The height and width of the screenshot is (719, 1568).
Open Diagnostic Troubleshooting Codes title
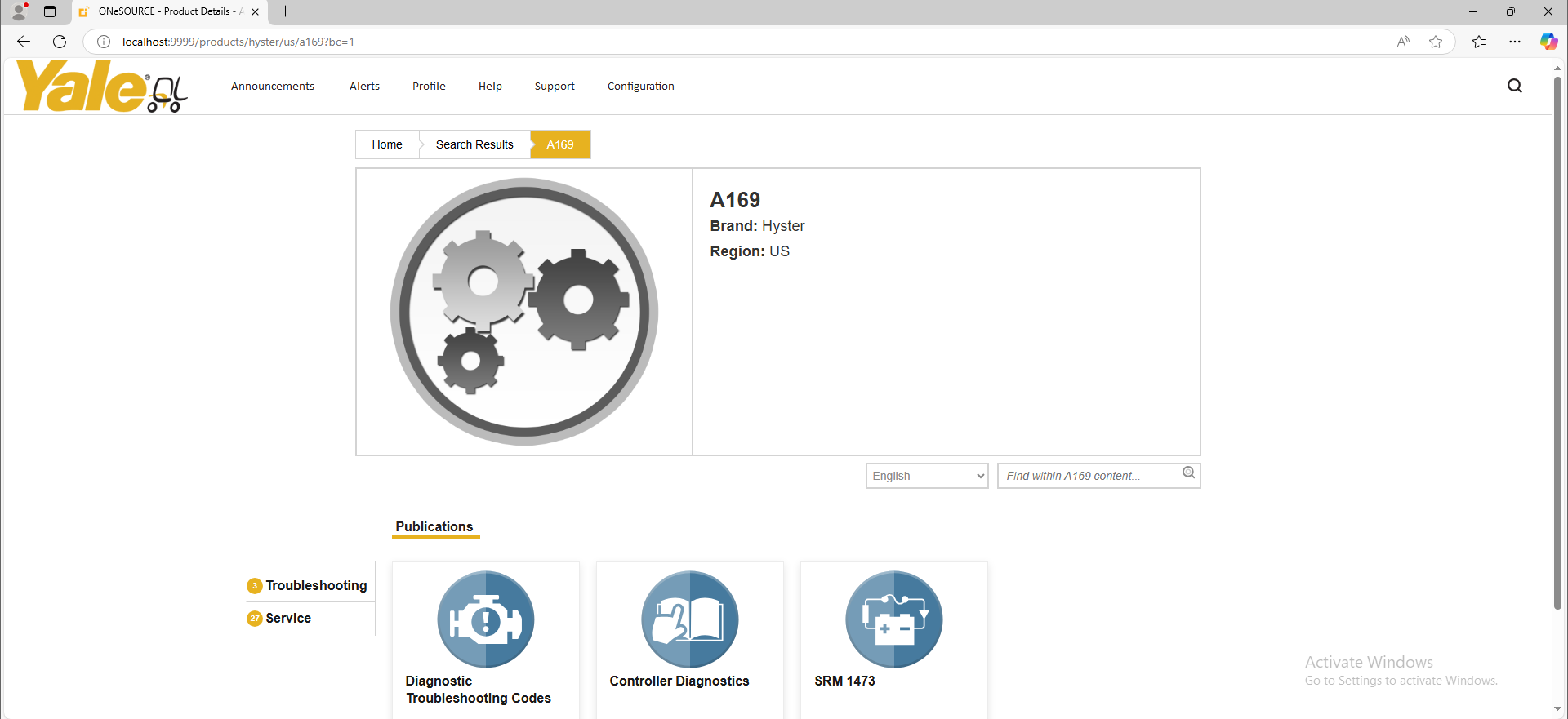[x=479, y=690]
